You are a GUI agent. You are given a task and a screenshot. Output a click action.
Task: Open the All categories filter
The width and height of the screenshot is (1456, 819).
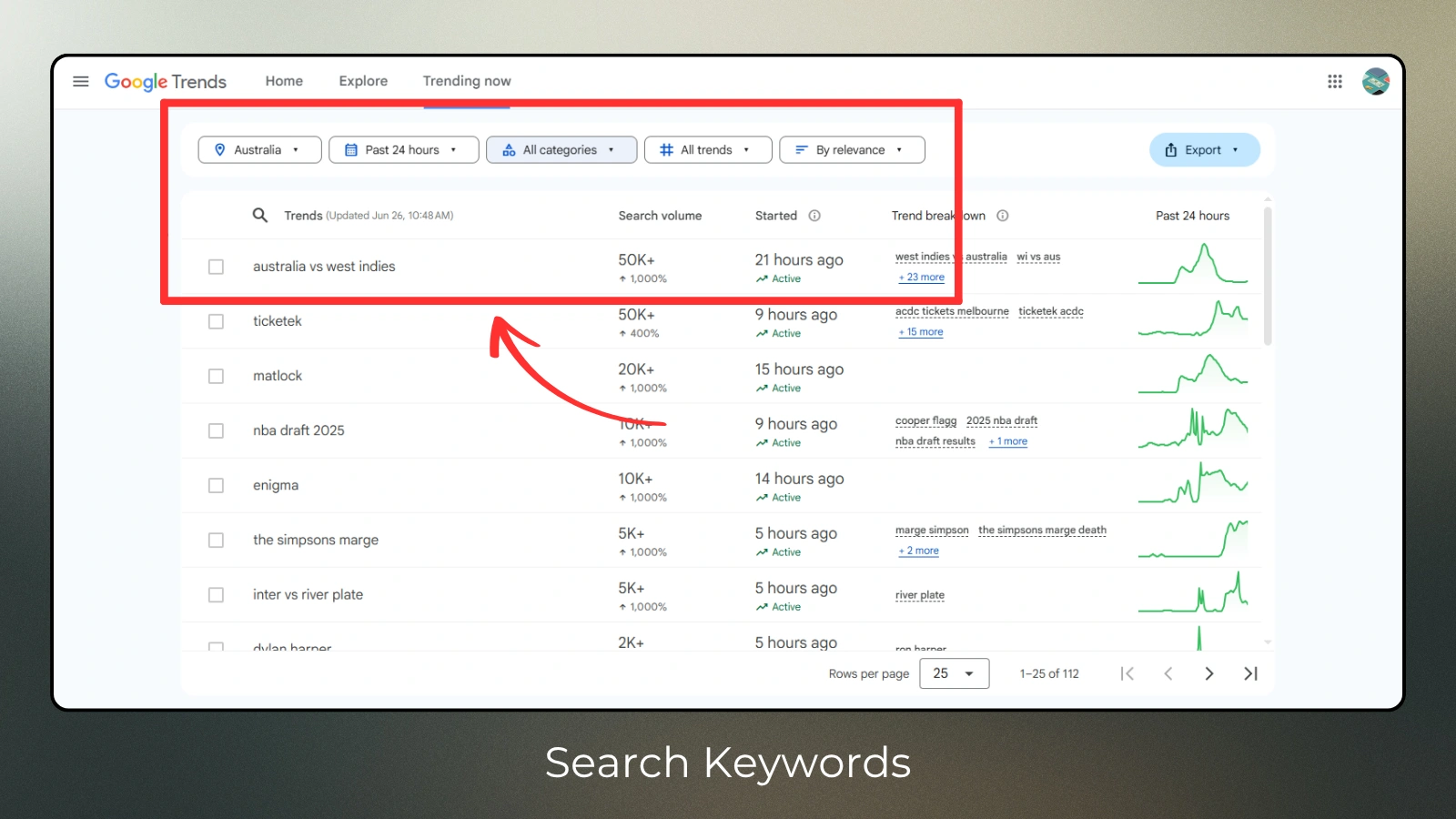561,149
